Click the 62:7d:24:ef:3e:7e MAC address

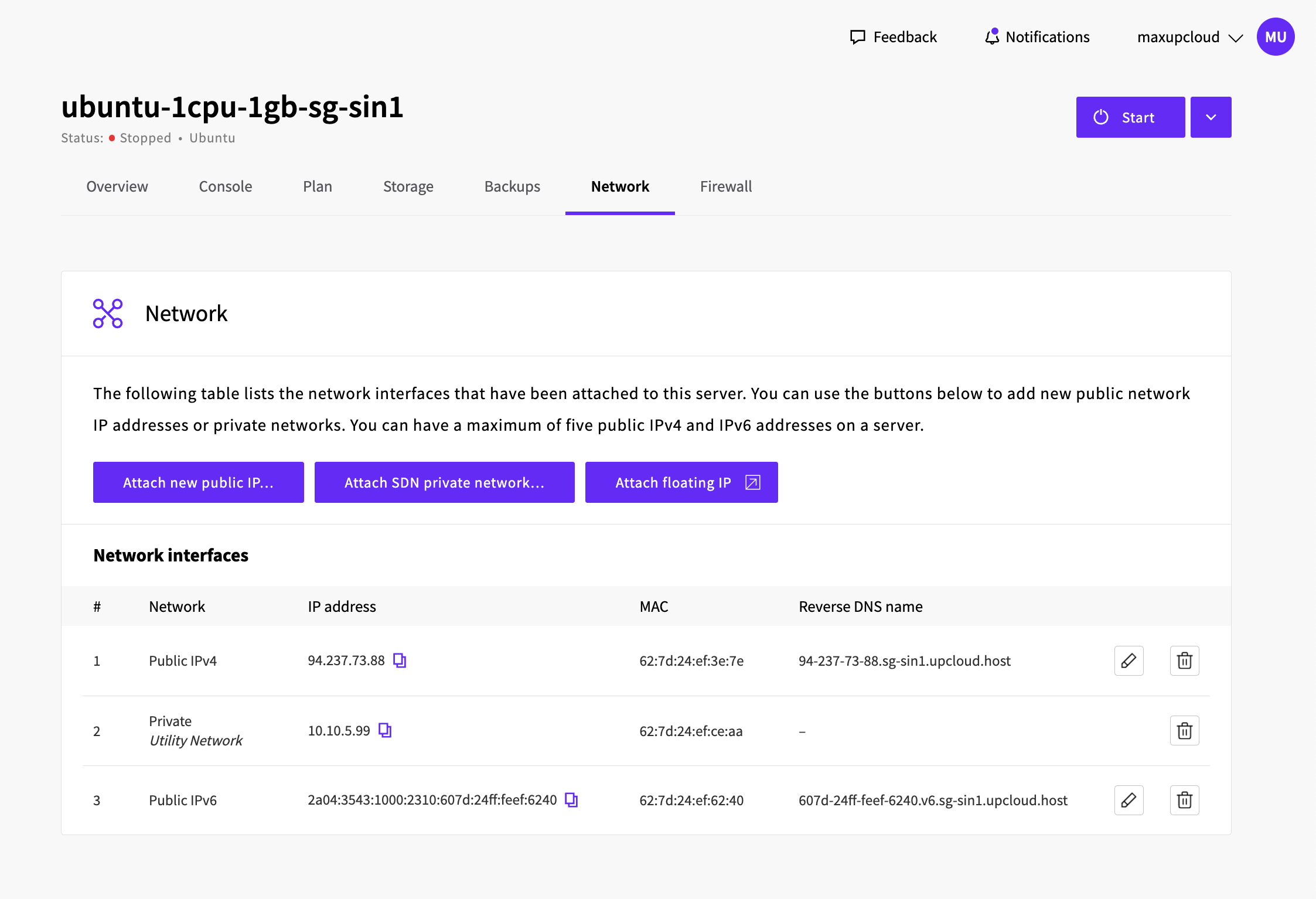click(691, 661)
